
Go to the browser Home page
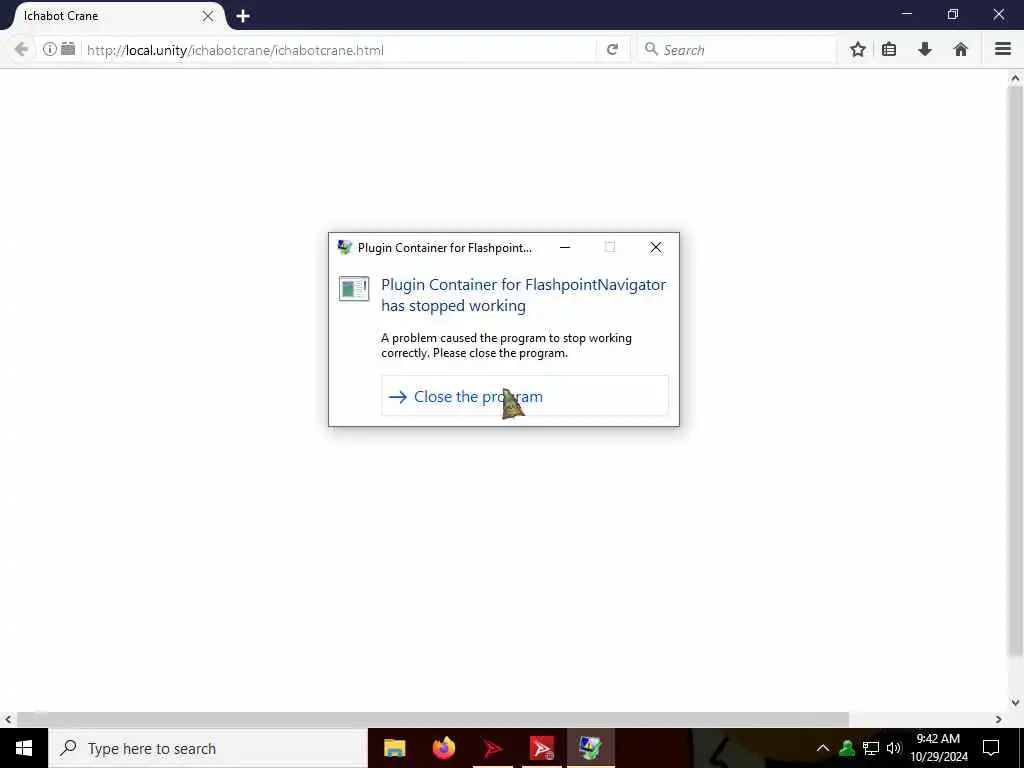click(x=960, y=49)
